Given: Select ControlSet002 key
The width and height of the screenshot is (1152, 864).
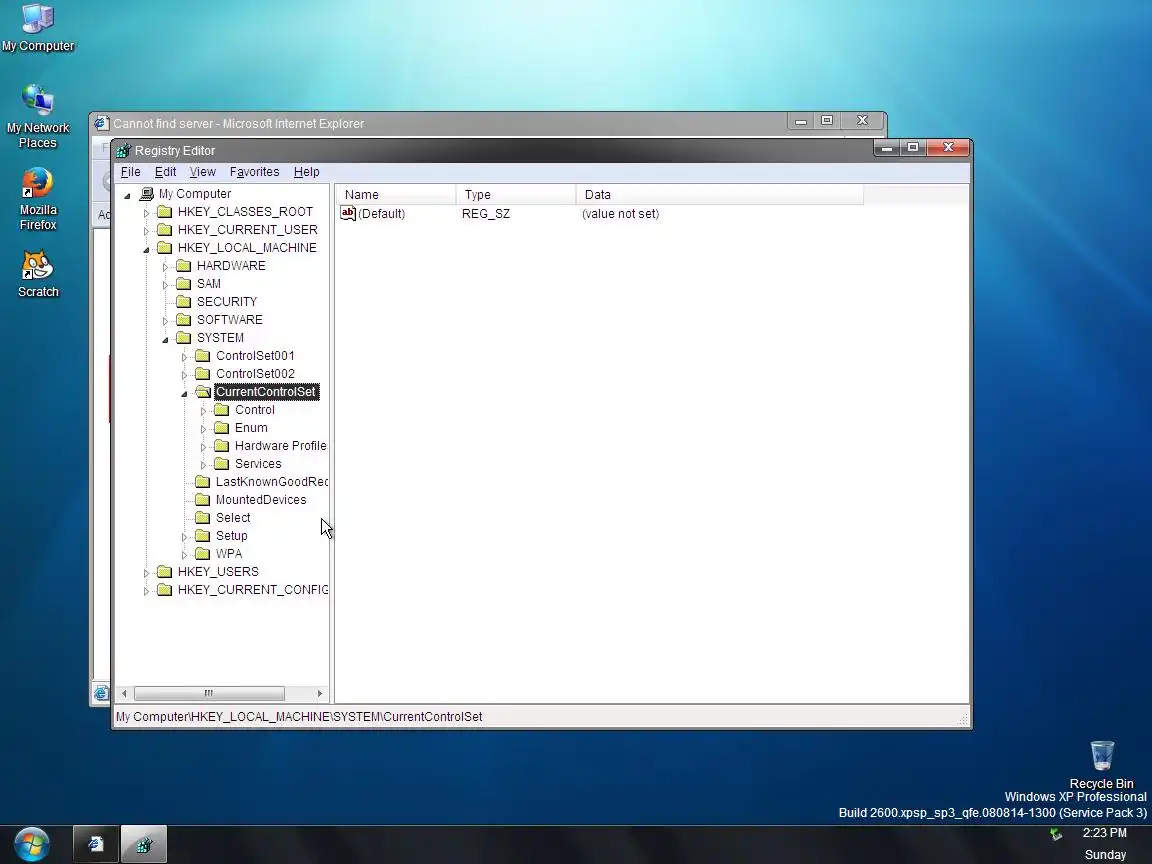Looking at the screenshot, I should pyautogui.click(x=255, y=374).
